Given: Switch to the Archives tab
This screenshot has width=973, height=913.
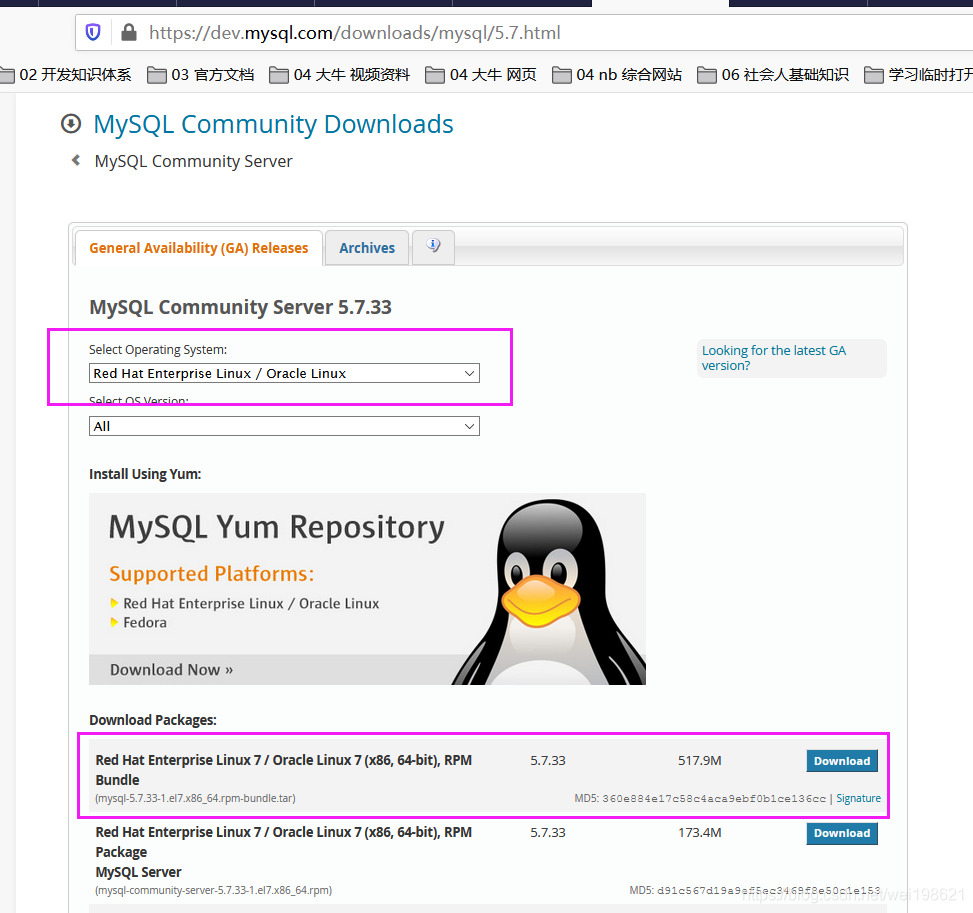Looking at the screenshot, I should [x=367, y=248].
